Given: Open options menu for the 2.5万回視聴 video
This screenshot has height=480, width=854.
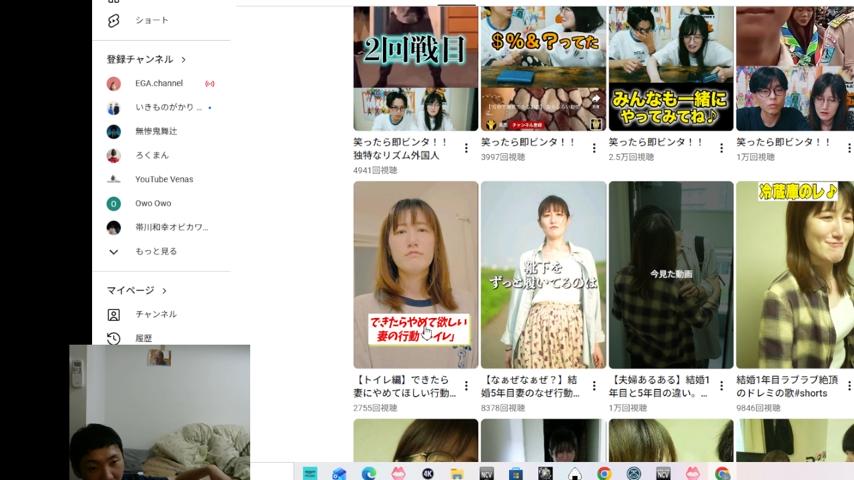Looking at the screenshot, I should [722, 148].
